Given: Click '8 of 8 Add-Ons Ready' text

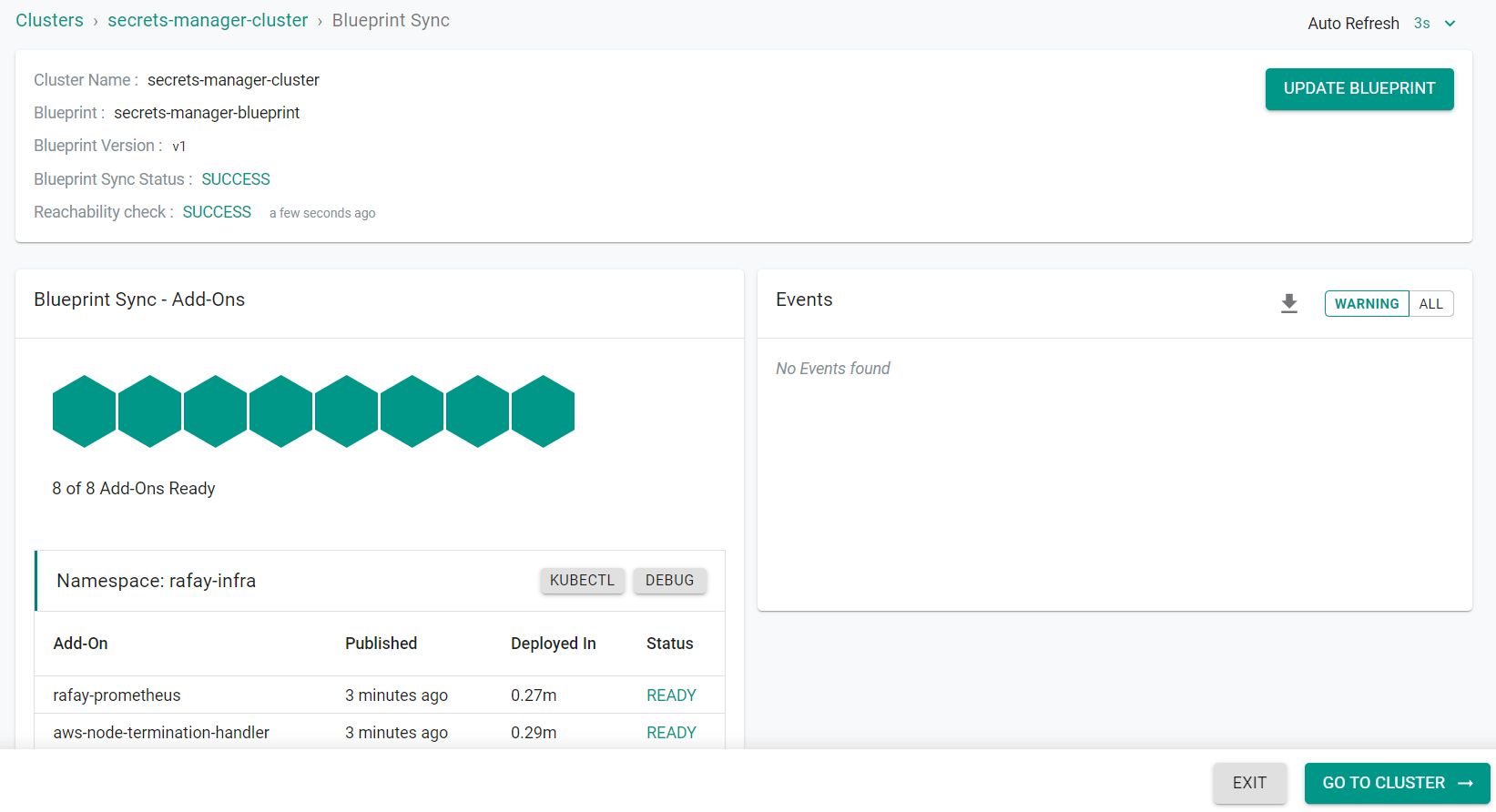Looking at the screenshot, I should click(x=134, y=489).
